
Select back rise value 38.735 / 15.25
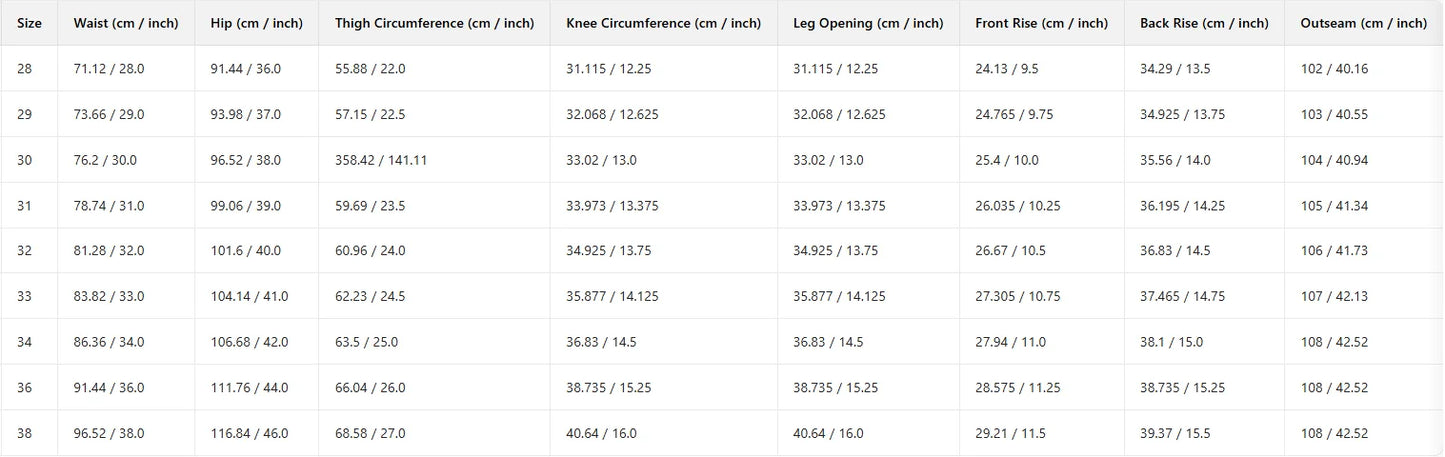[x=1183, y=388]
